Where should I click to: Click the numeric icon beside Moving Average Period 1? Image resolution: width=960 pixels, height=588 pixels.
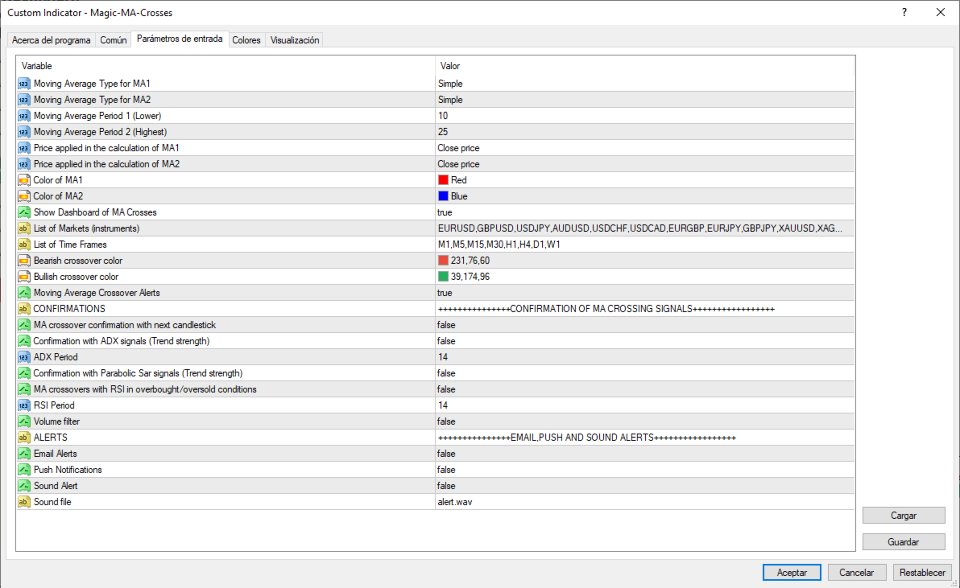click(x=22, y=116)
